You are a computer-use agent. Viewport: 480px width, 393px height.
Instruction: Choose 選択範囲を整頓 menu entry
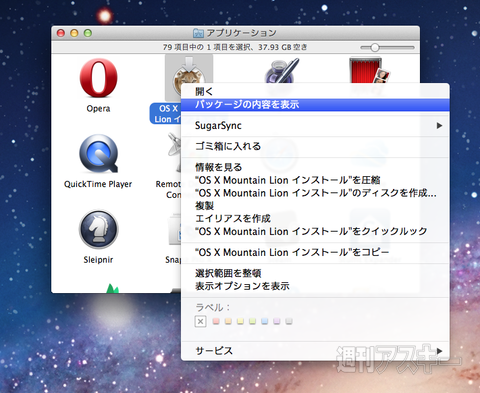point(315,273)
